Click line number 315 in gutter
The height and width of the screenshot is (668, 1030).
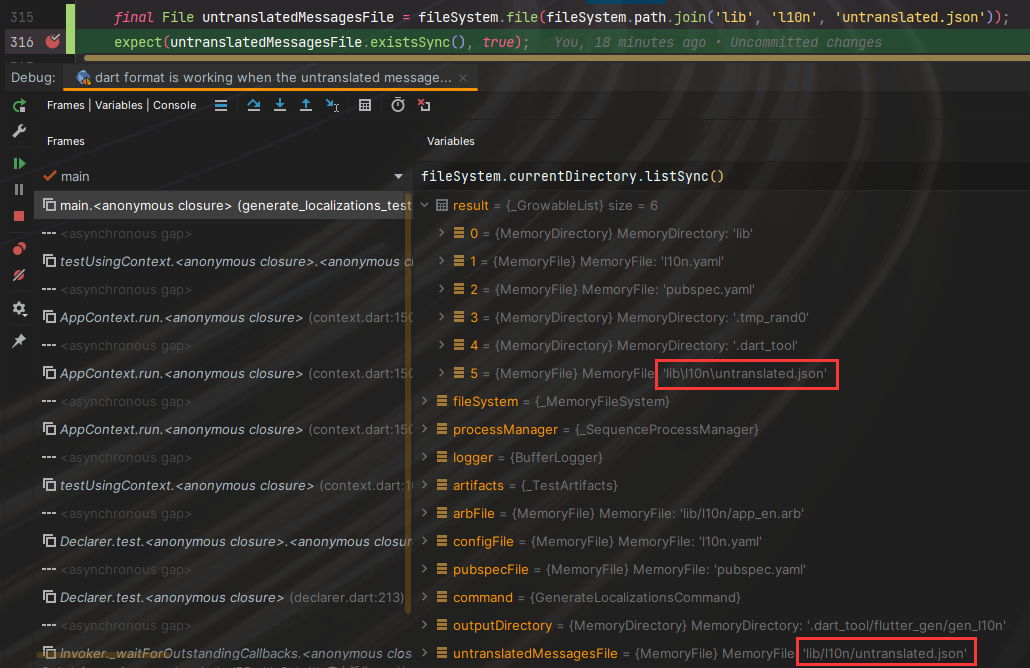(x=22, y=17)
